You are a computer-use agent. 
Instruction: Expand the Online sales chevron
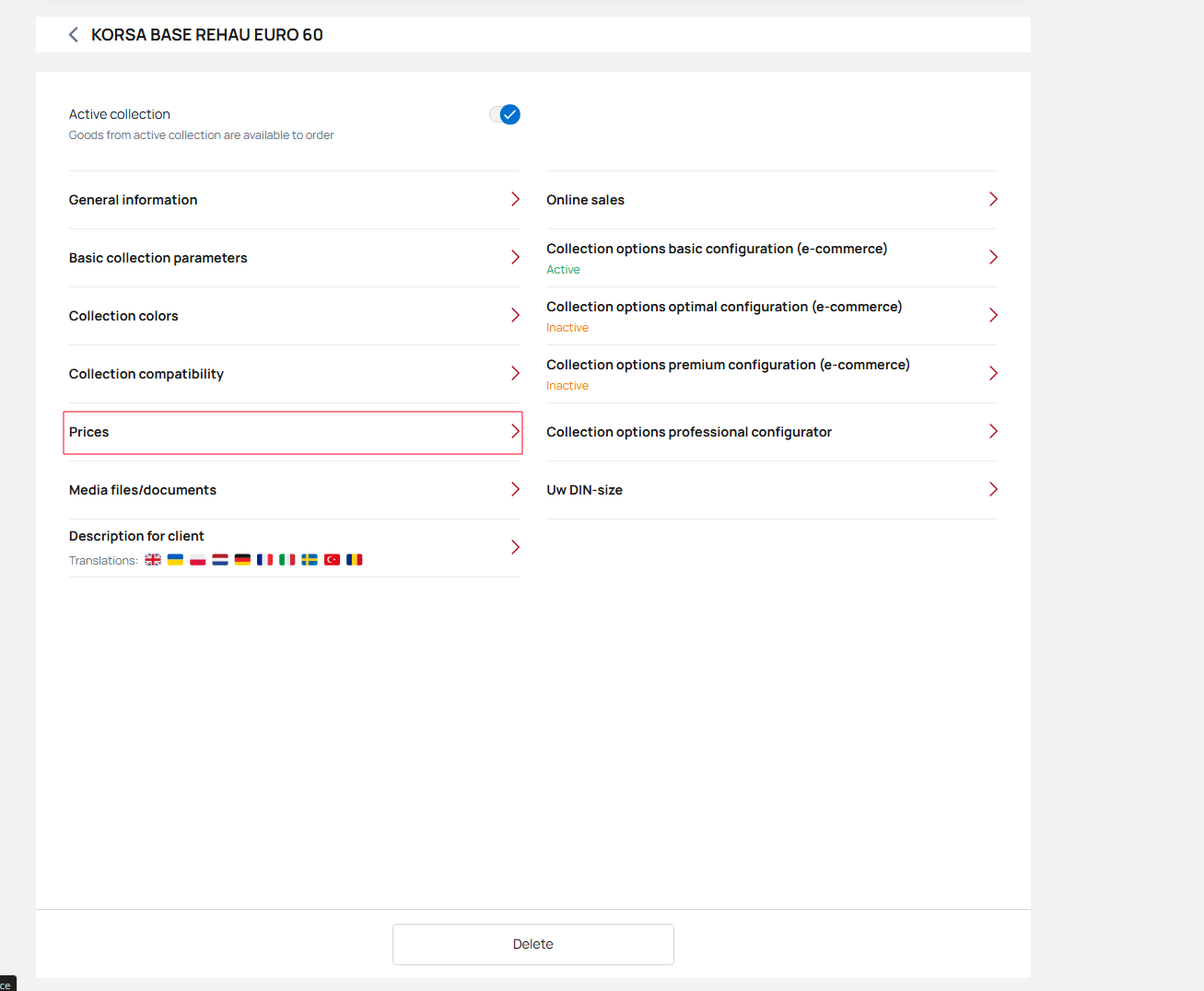[x=993, y=200]
